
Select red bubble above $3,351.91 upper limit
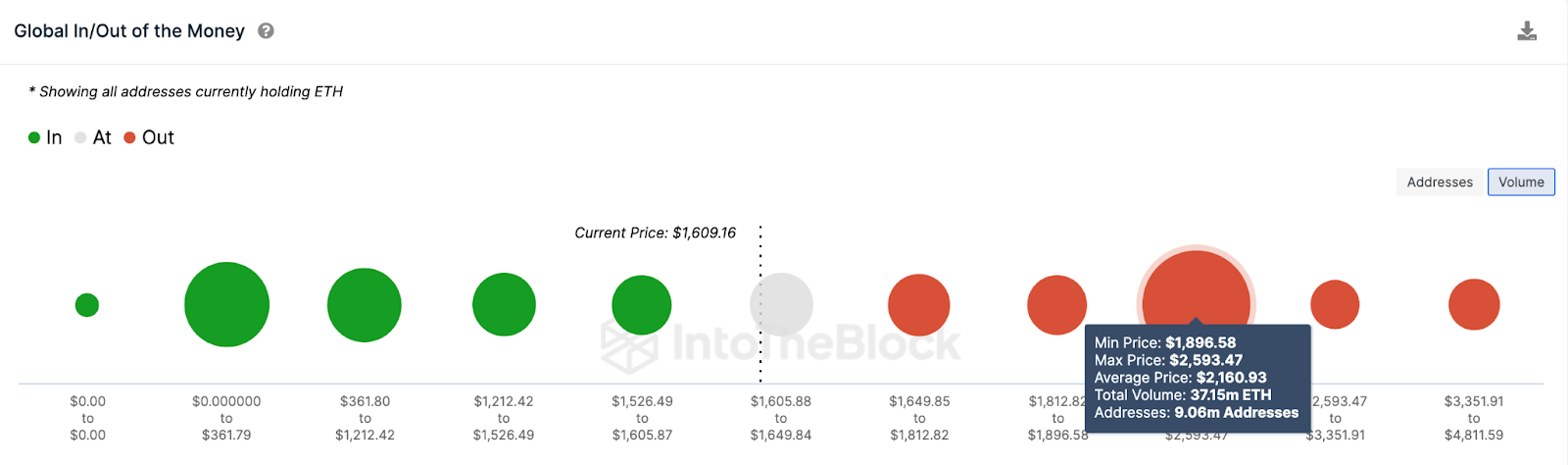(x=1335, y=304)
